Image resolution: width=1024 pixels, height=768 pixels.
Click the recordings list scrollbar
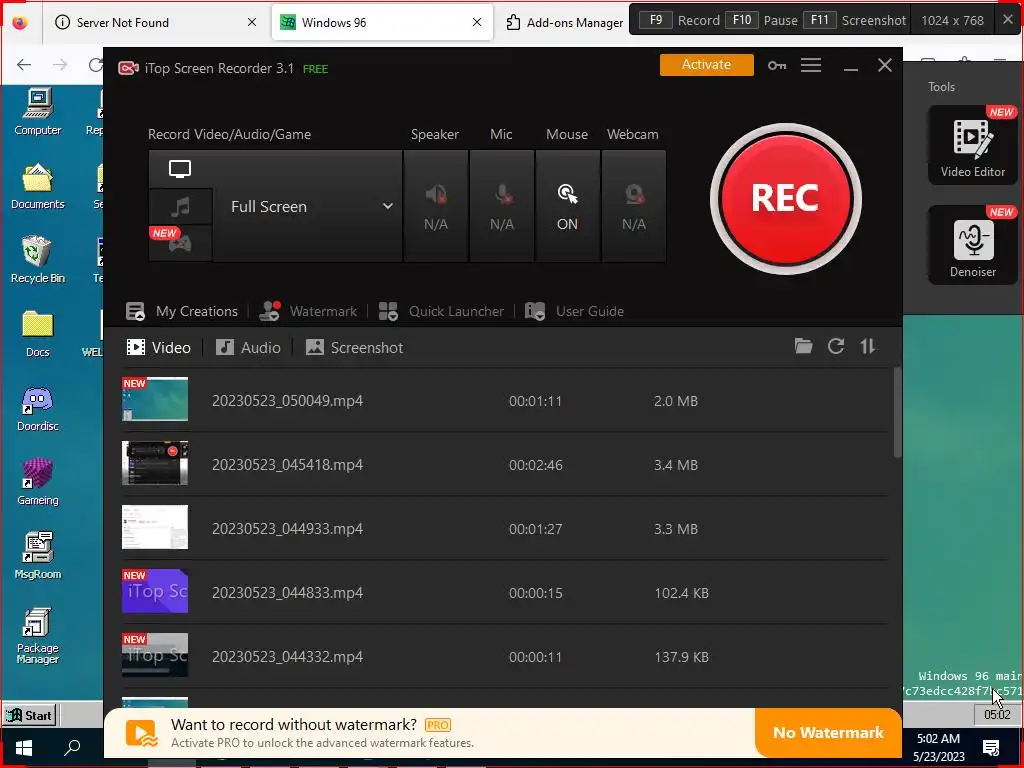tap(897, 412)
